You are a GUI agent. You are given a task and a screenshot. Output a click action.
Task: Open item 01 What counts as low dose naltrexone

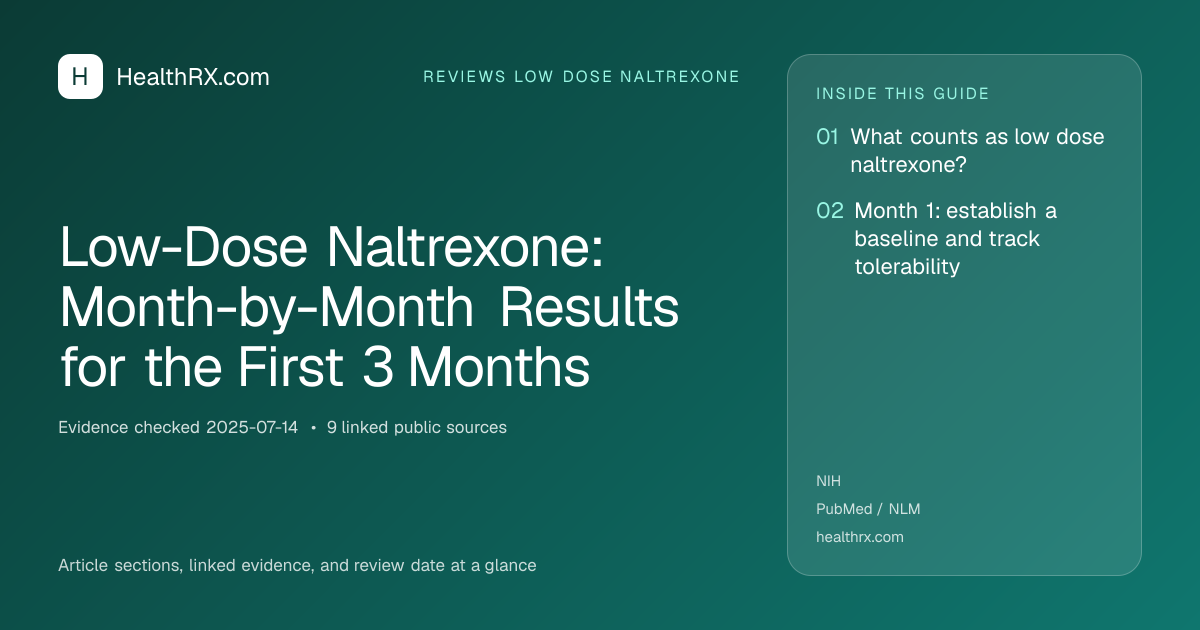(961, 151)
